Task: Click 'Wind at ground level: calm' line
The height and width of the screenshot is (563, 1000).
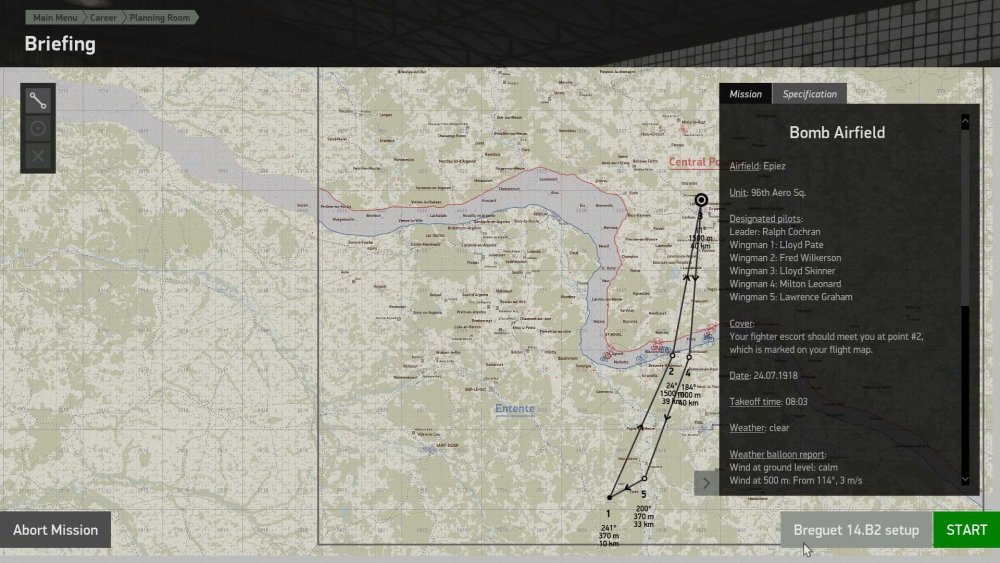Action: coord(783,467)
